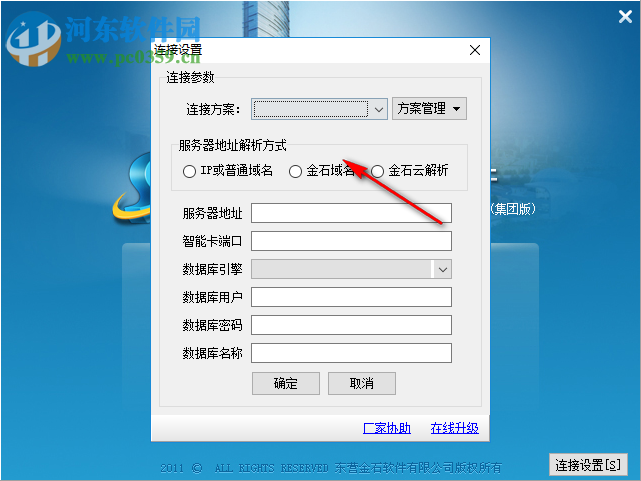Click the 取消 button

click(x=362, y=383)
